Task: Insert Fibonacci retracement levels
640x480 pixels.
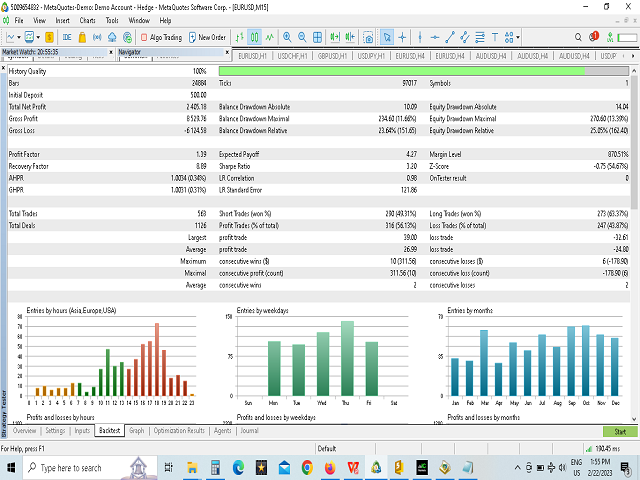Action: point(480,38)
